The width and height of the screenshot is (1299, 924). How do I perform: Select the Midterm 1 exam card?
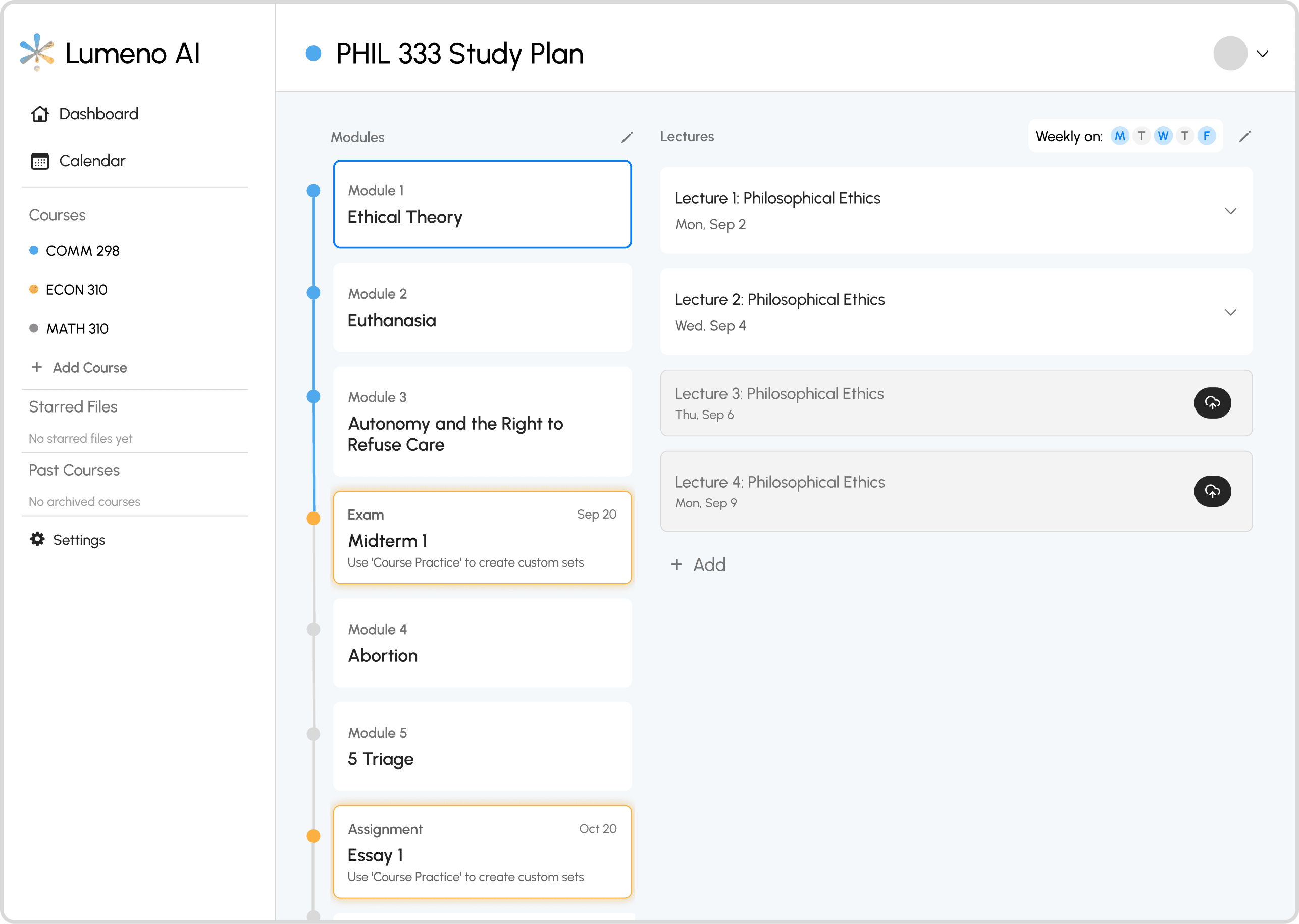pos(482,538)
